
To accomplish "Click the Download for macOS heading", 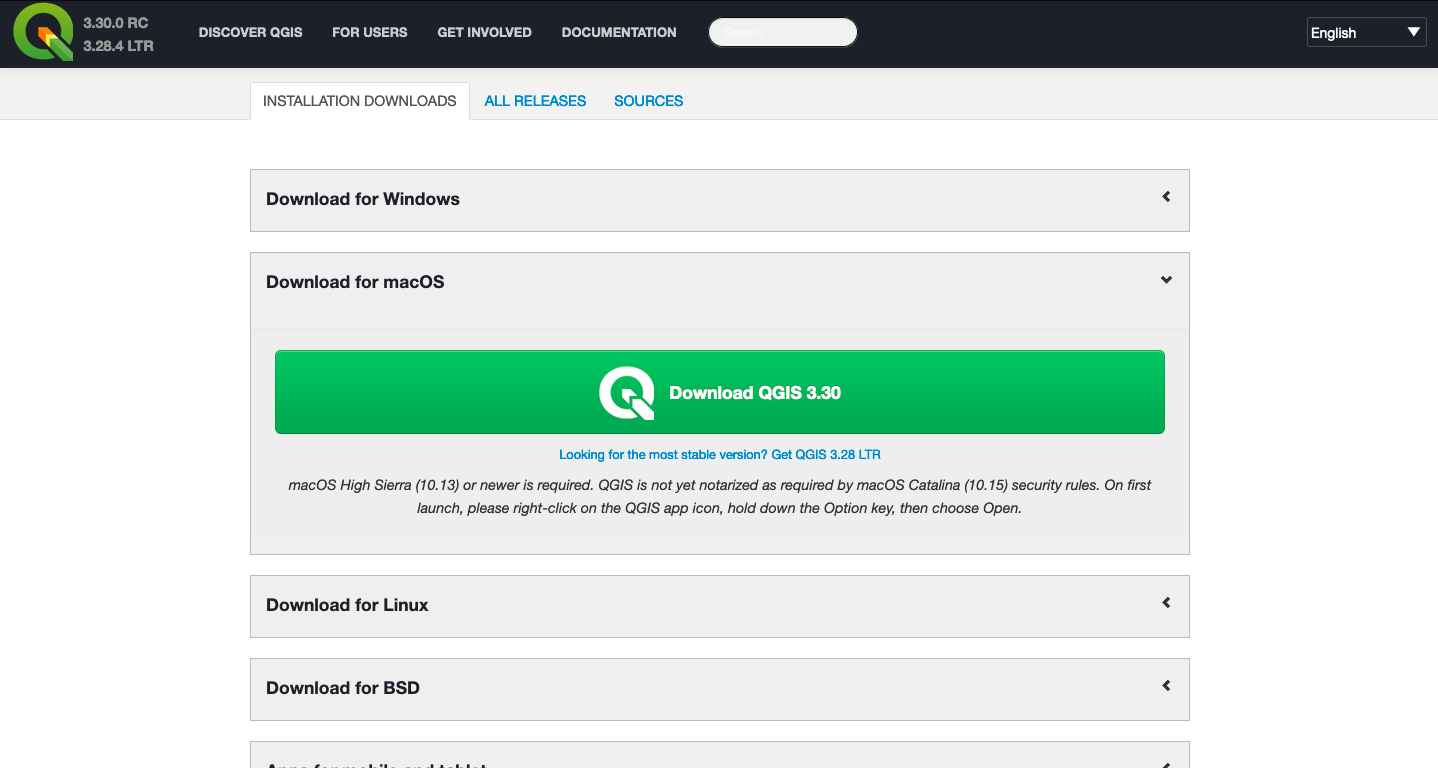I will pyautogui.click(x=355, y=282).
